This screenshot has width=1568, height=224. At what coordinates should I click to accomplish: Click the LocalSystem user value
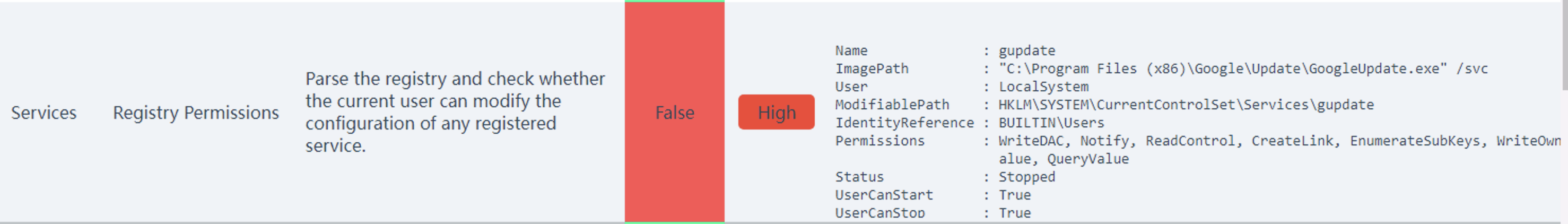point(1043,87)
